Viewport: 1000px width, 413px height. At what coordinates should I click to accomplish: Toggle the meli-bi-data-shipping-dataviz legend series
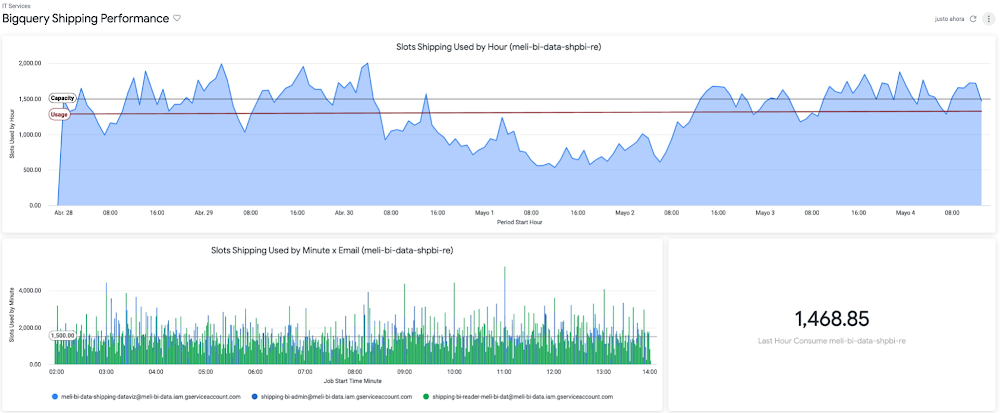[150, 397]
